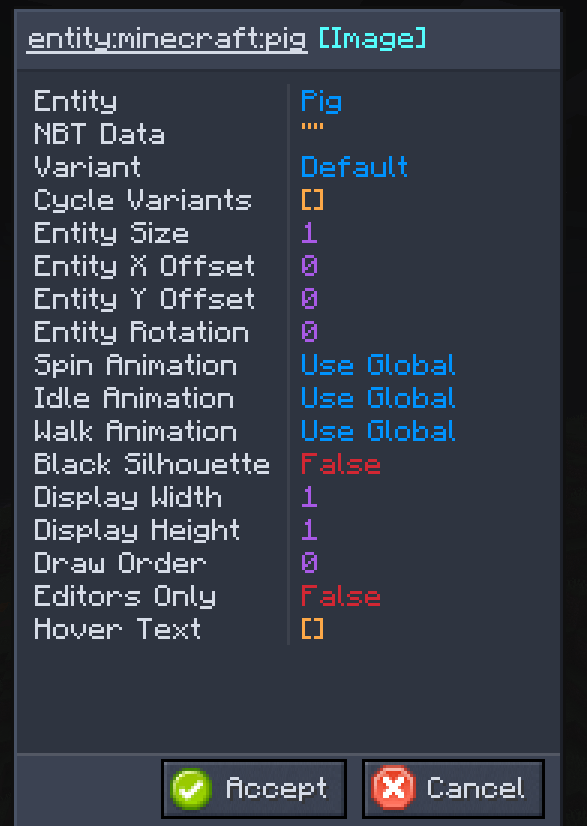Edit the Cycle Variants empty list

312,200
